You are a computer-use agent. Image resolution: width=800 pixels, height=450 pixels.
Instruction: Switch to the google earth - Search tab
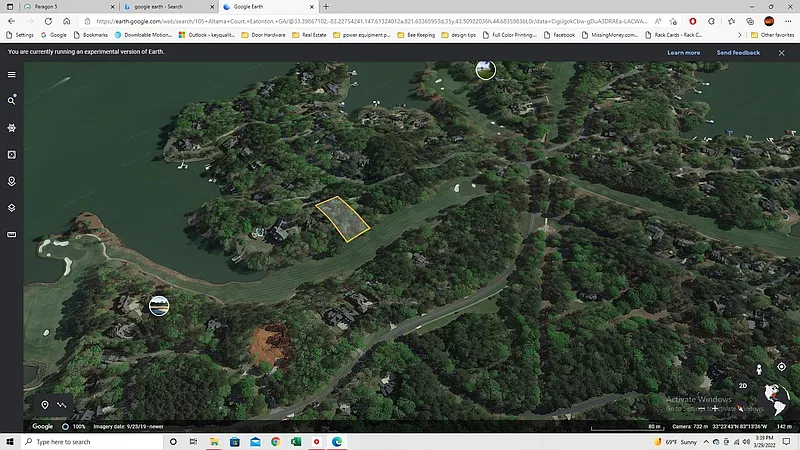[x=160, y=6]
